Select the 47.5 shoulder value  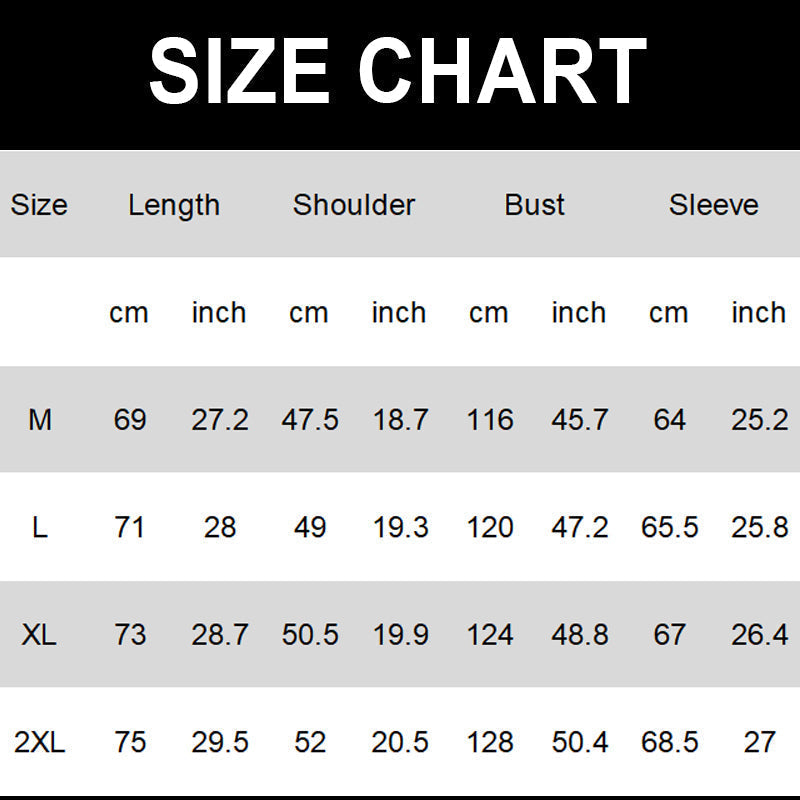(x=310, y=420)
